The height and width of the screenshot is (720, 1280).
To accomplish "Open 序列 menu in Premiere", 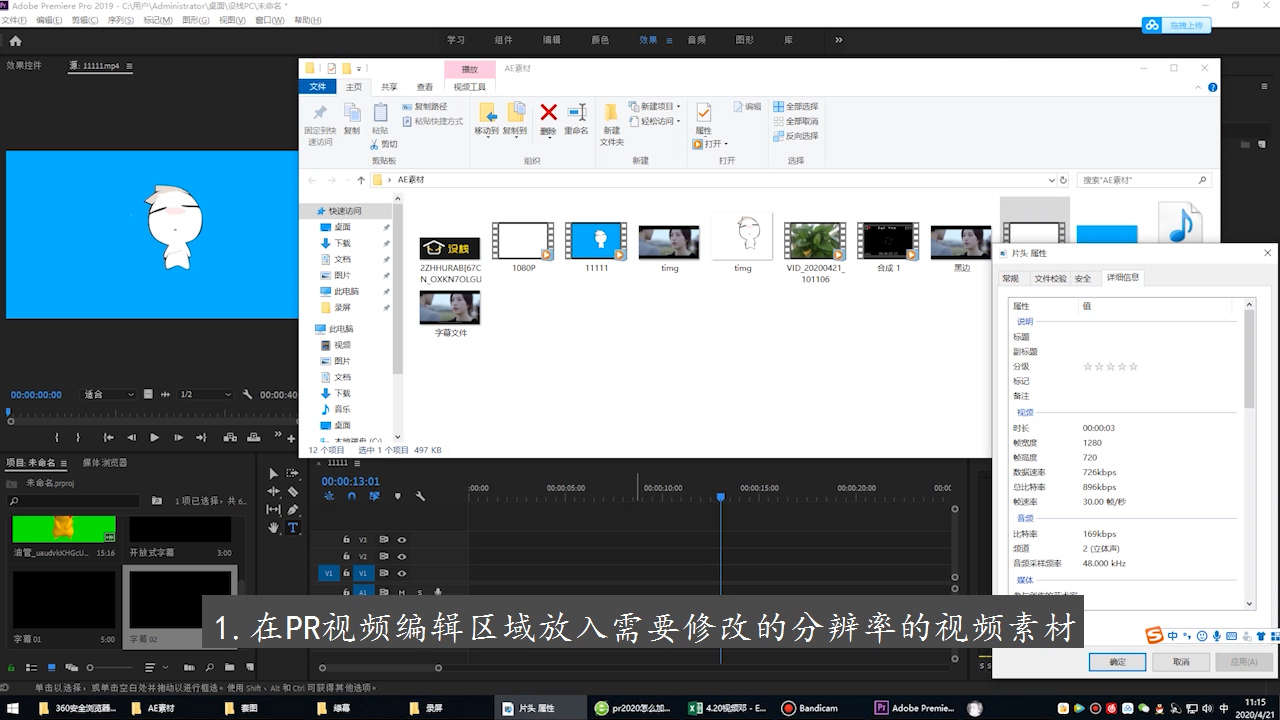I will (120, 20).
